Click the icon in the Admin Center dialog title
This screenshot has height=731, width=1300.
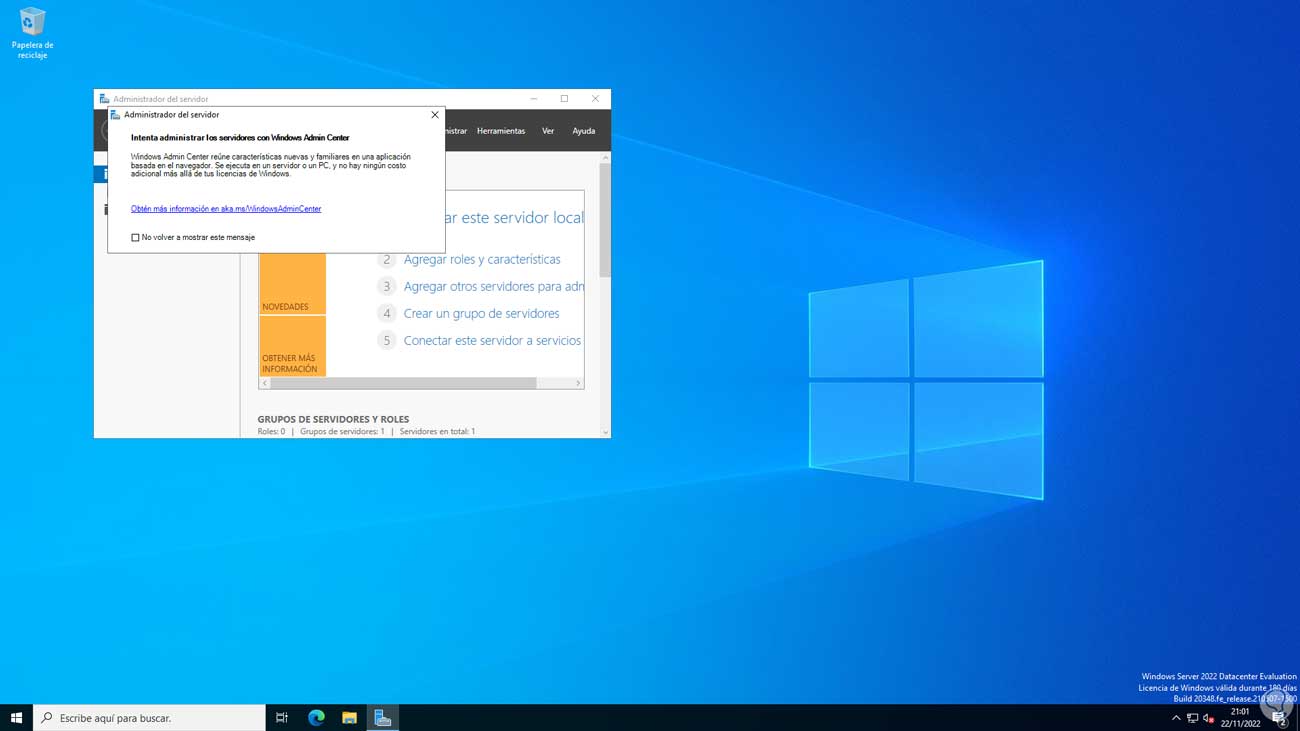tap(115, 115)
